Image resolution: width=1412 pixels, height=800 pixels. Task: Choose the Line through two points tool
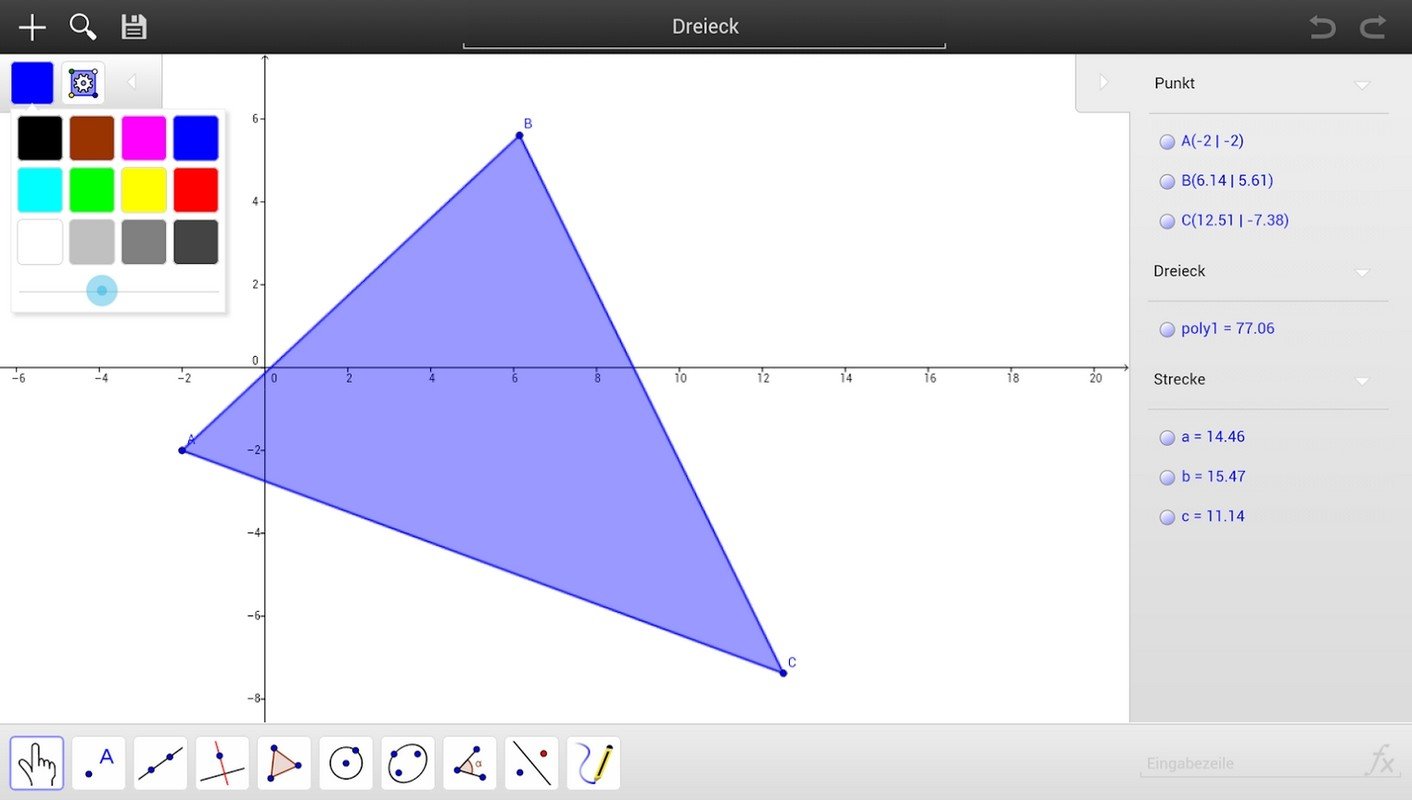tap(160, 763)
